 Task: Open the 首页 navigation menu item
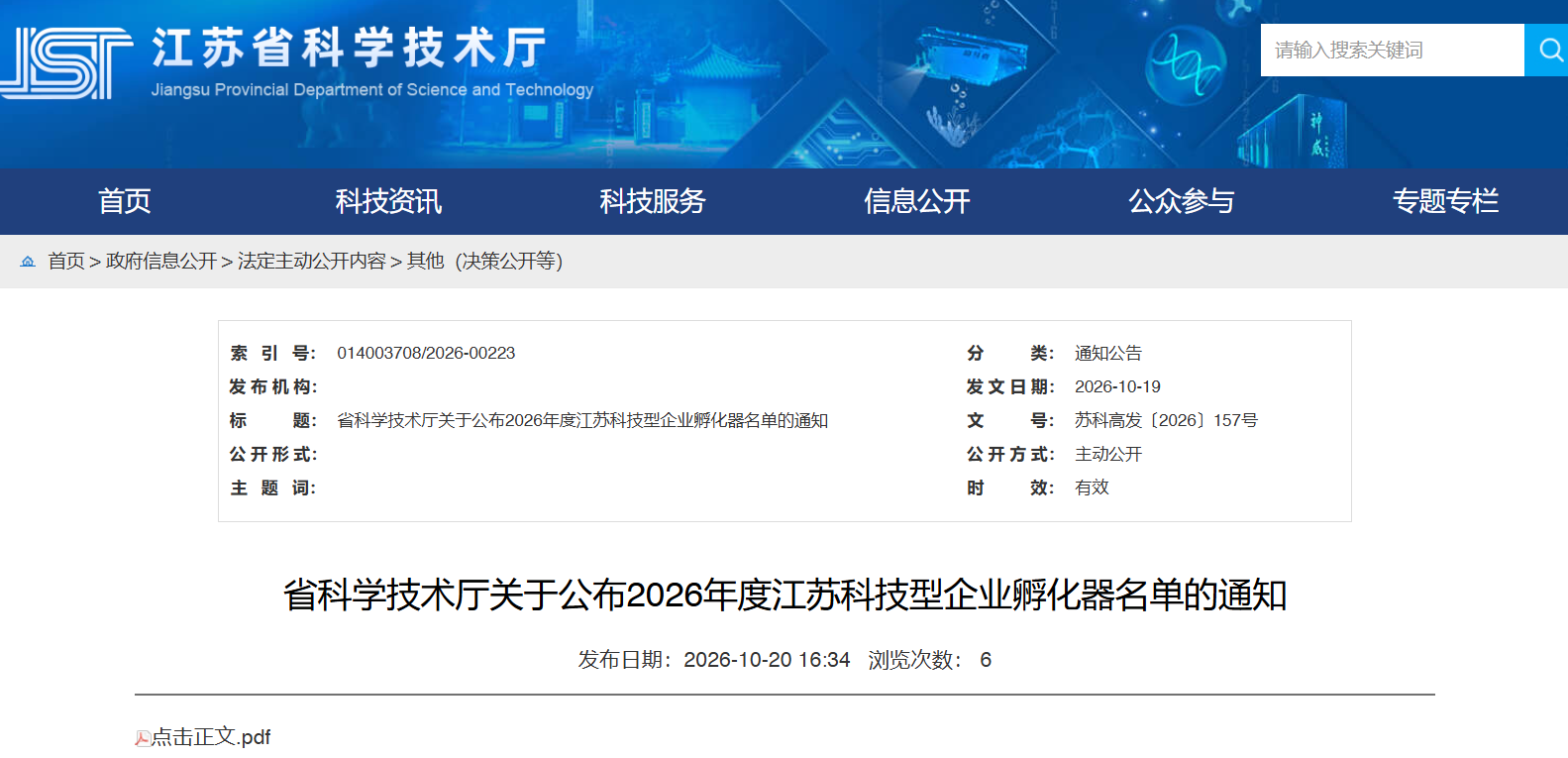(x=124, y=201)
